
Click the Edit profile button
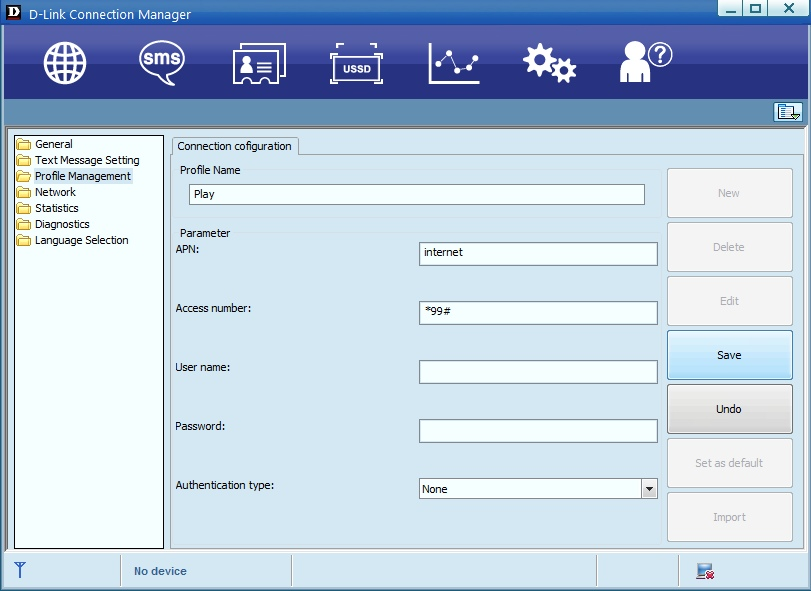(x=730, y=301)
